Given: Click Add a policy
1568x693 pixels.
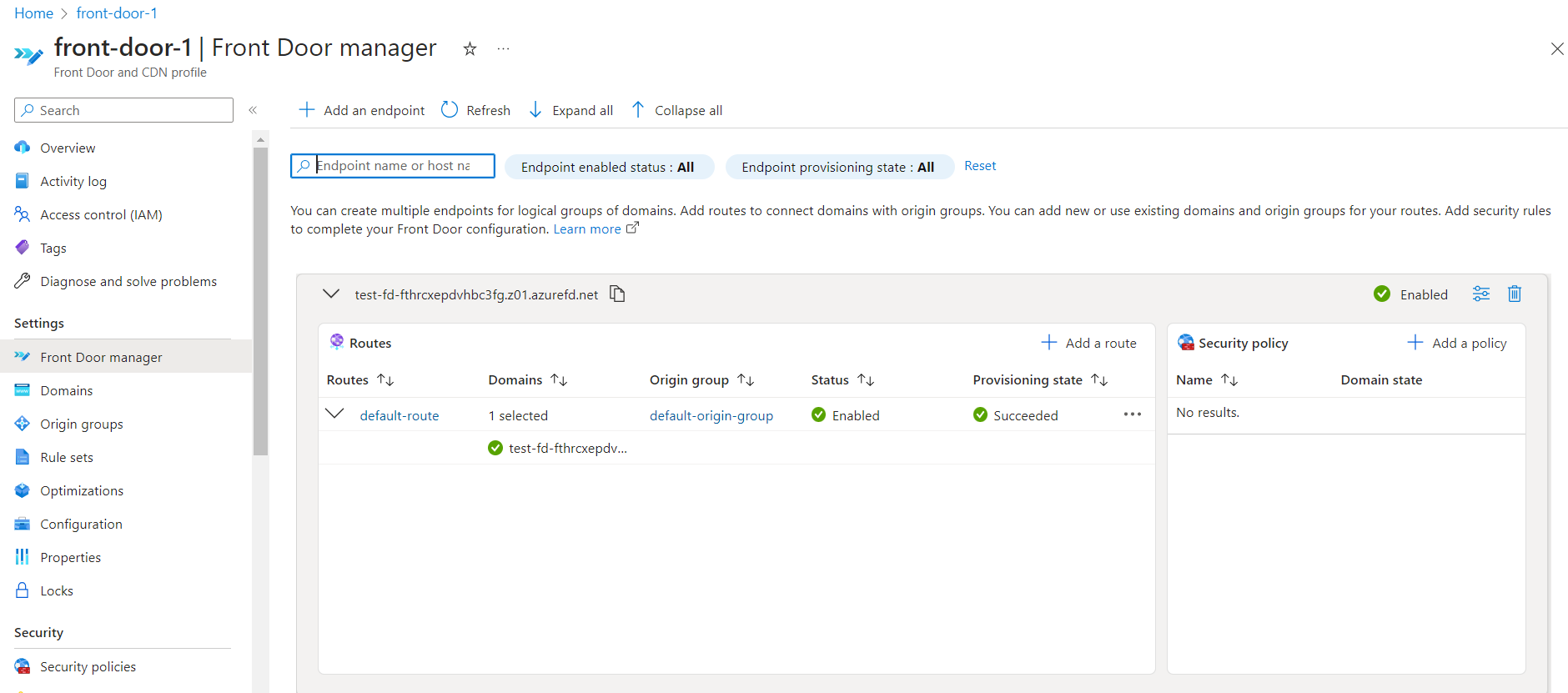Looking at the screenshot, I should click(x=1457, y=343).
